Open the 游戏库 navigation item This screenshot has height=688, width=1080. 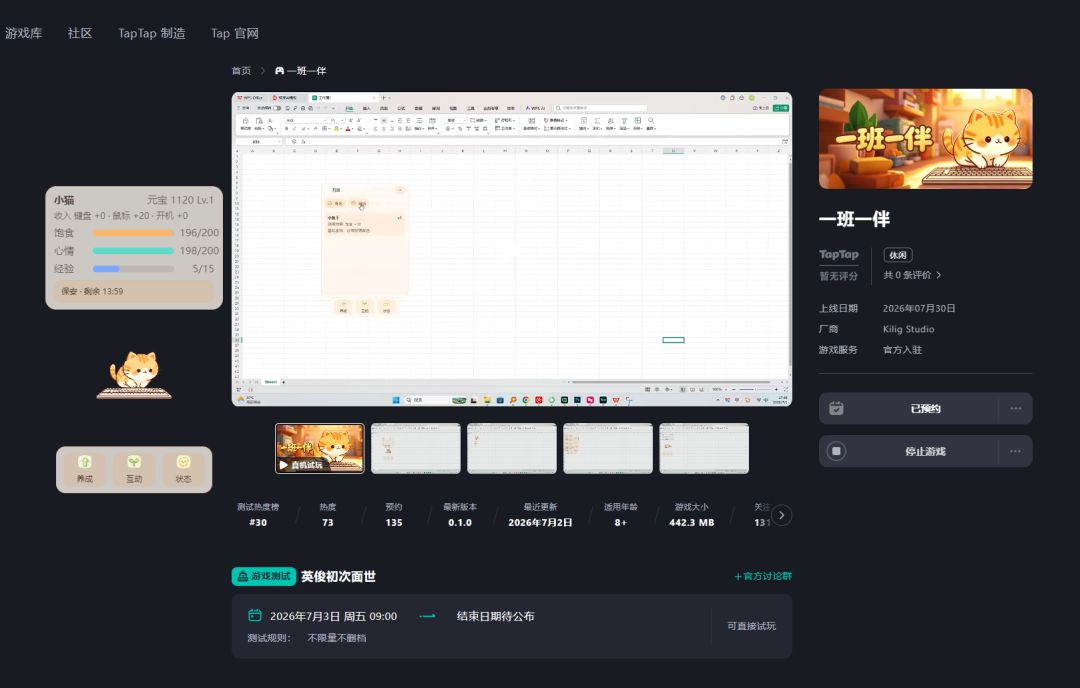pos(23,33)
